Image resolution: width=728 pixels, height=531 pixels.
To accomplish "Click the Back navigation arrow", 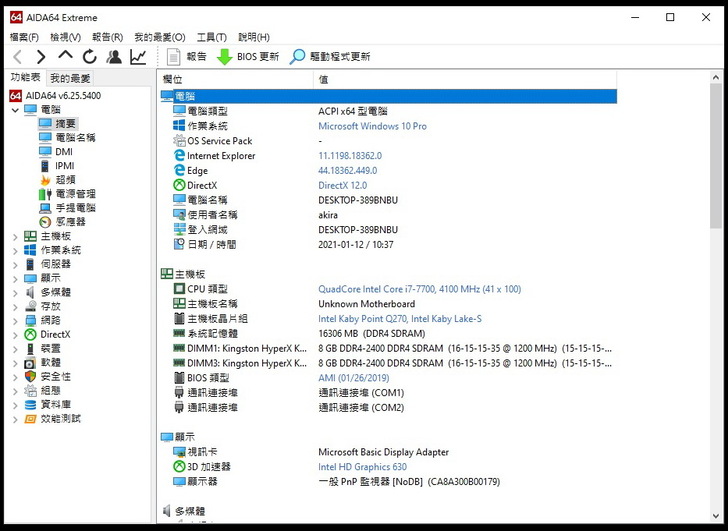I will tap(17, 57).
